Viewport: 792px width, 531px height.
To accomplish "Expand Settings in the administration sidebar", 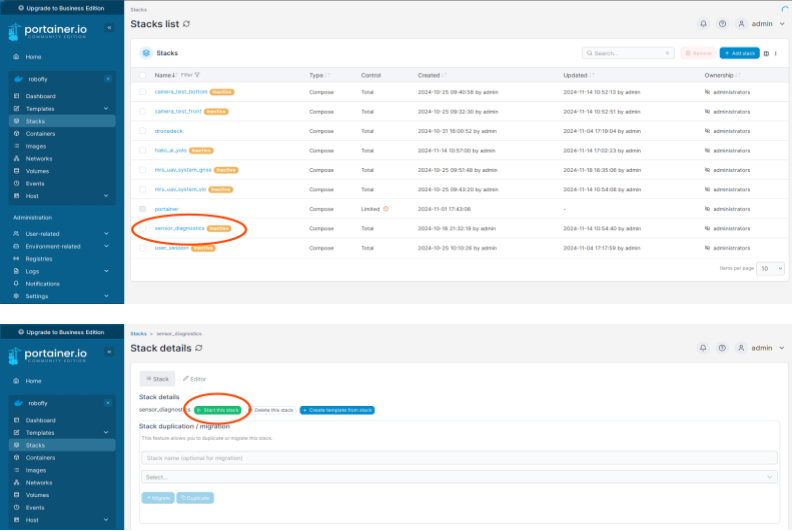I will pyautogui.click(x=106, y=296).
